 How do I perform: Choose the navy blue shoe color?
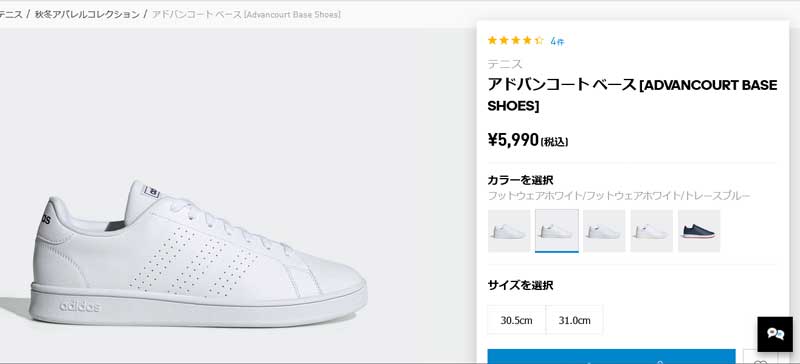click(x=699, y=231)
